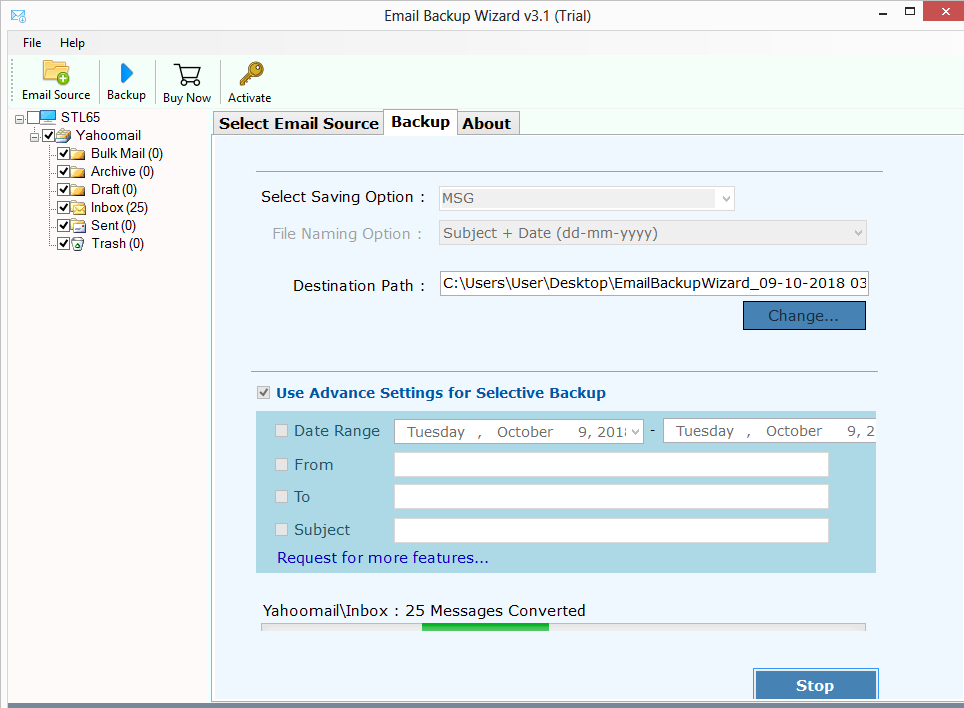Switch to the About tab
964x708 pixels.
click(x=486, y=124)
